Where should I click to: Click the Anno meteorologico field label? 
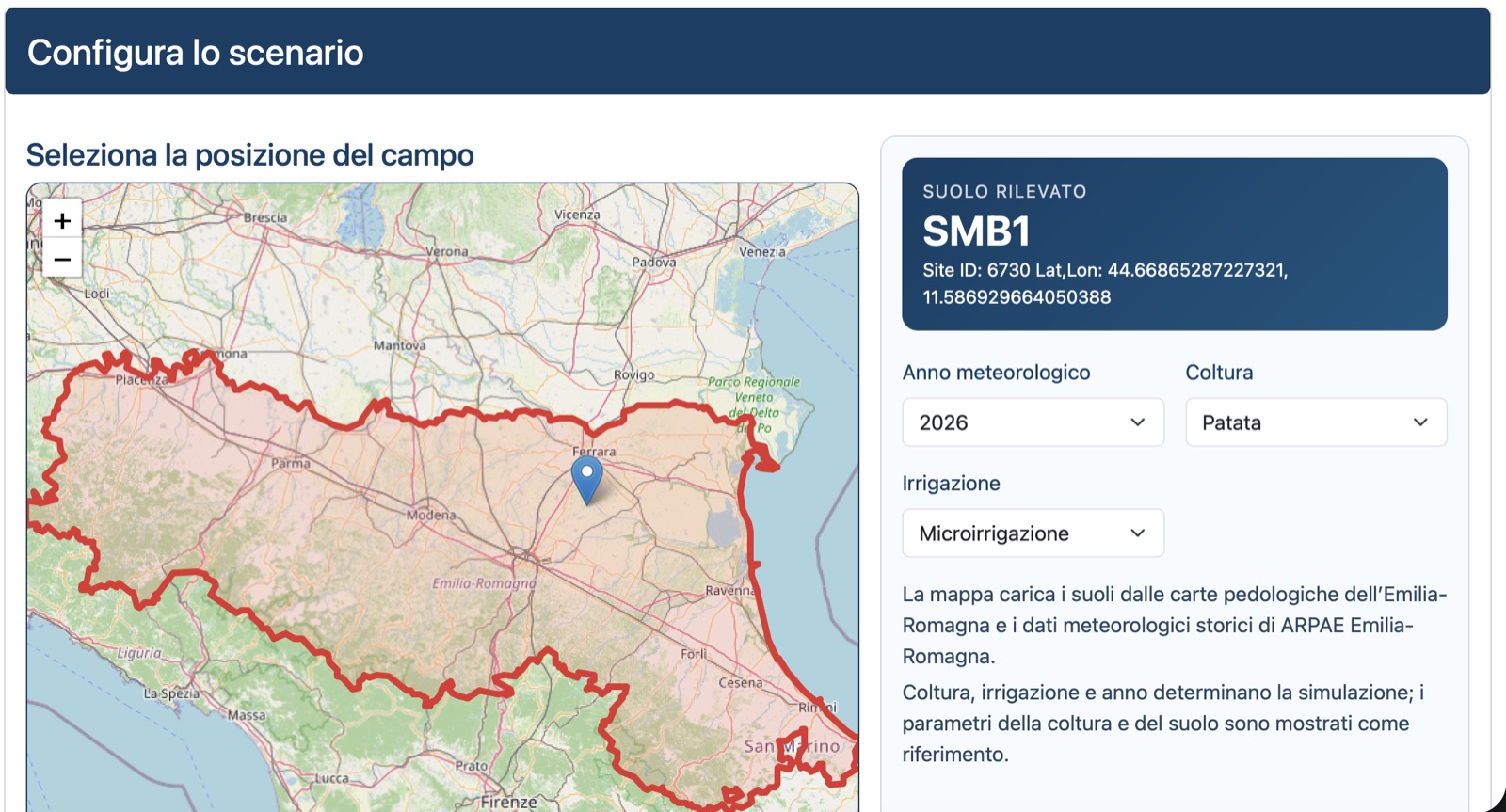tap(996, 373)
